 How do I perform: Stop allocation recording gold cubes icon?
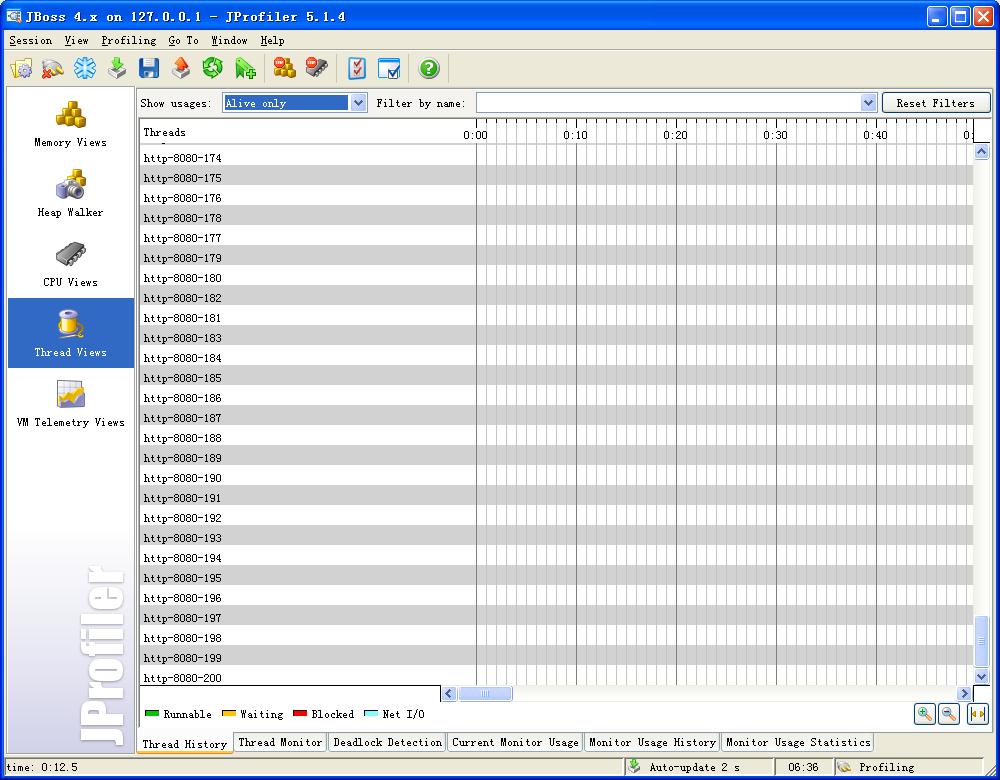[284, 68]
